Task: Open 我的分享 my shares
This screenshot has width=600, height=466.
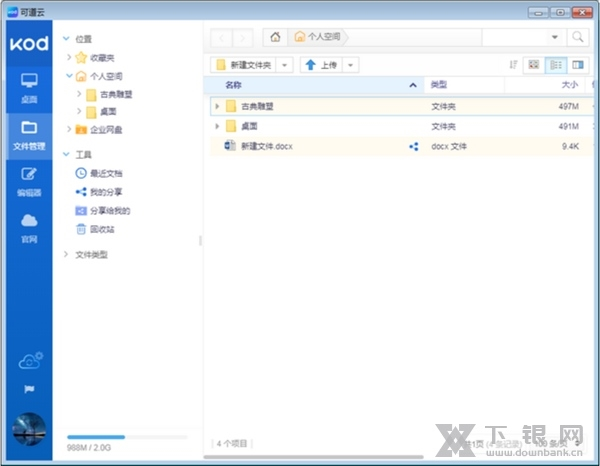Action: [99, 192]
